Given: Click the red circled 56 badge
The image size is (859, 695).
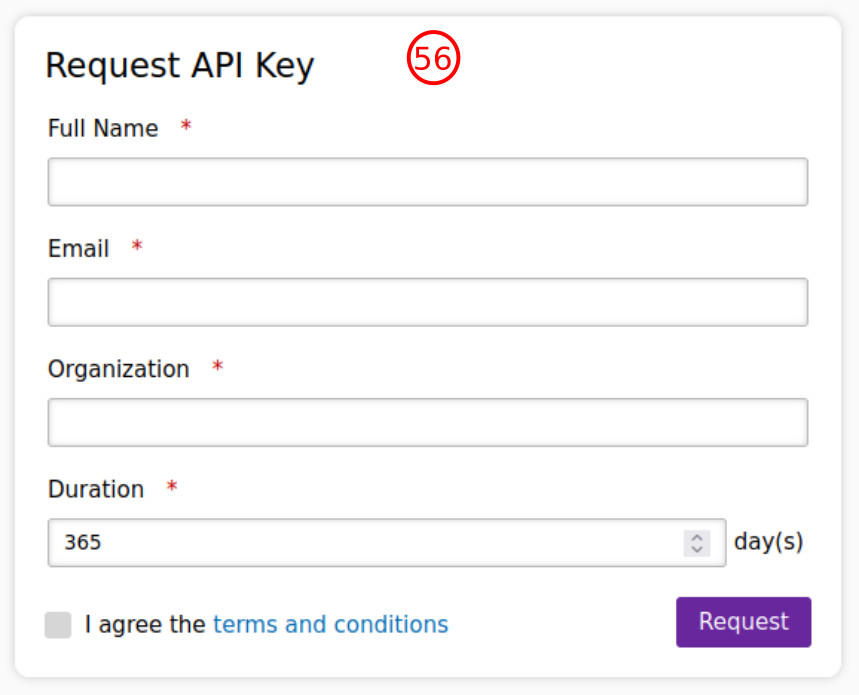Looking at the screenshot, I should [x=433, y=59].
